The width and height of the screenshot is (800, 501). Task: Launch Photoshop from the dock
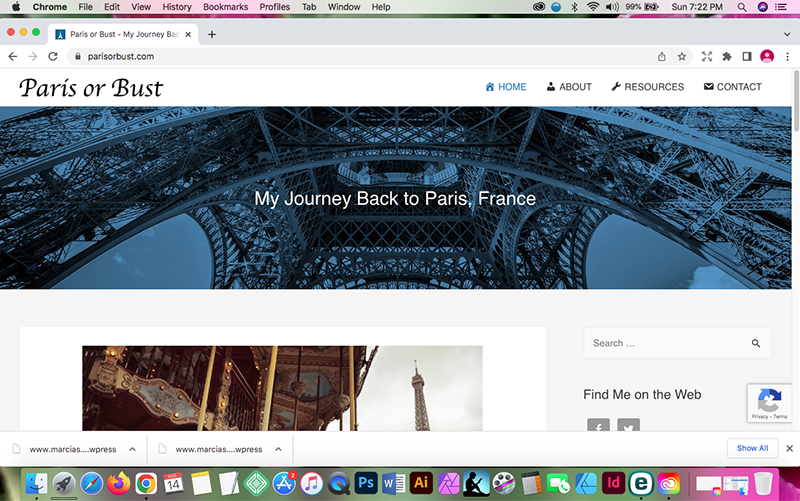[x=365, y=483]
